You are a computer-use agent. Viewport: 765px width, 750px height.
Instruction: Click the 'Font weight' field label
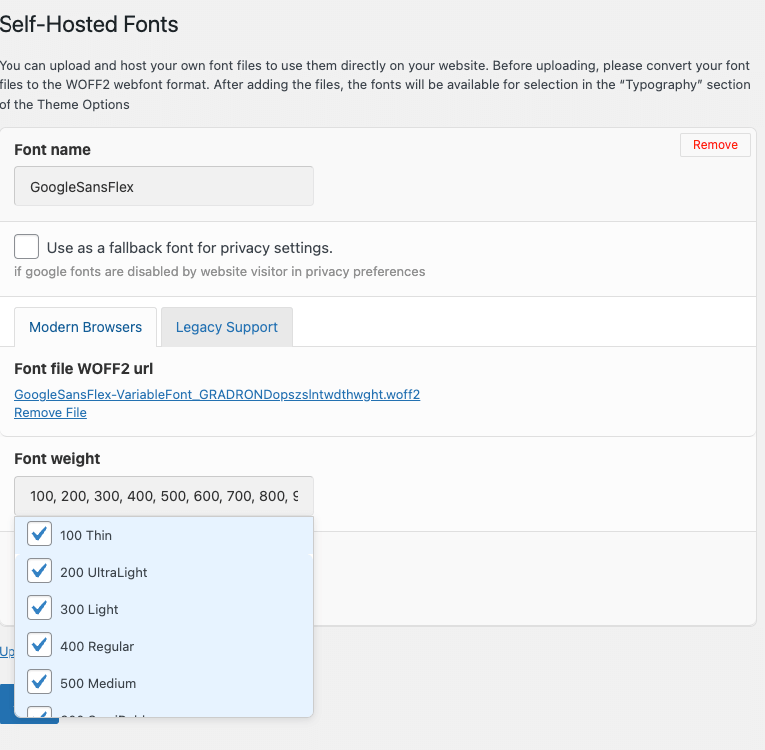(57, 459)
